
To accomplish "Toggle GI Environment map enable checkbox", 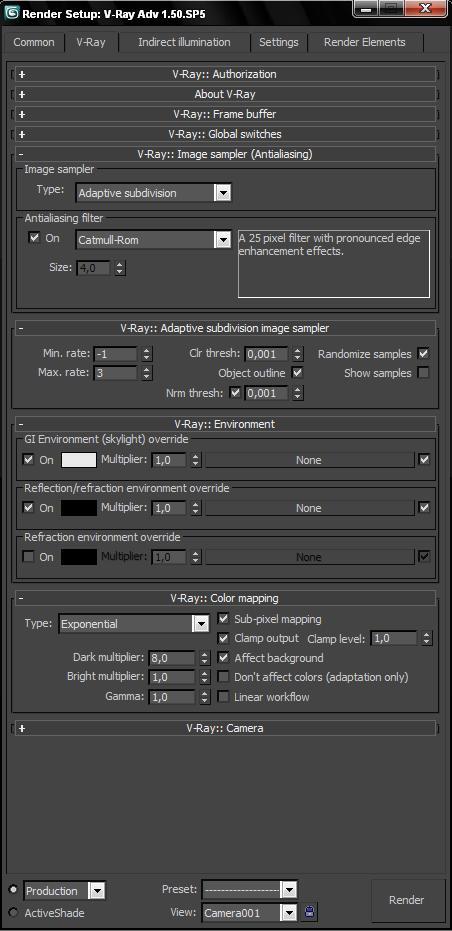I will [x=423, y=460].
